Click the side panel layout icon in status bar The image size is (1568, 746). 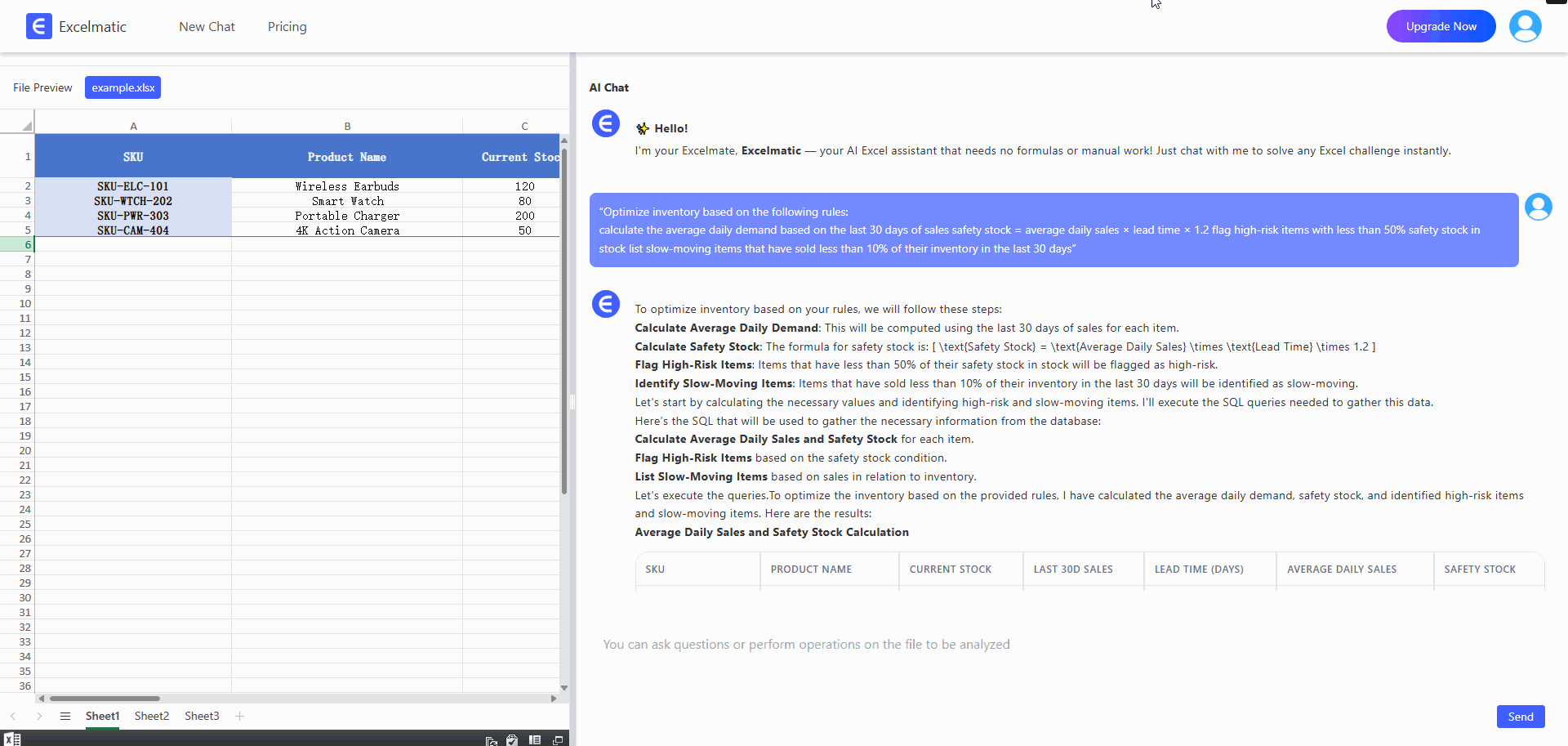[535, 740]
